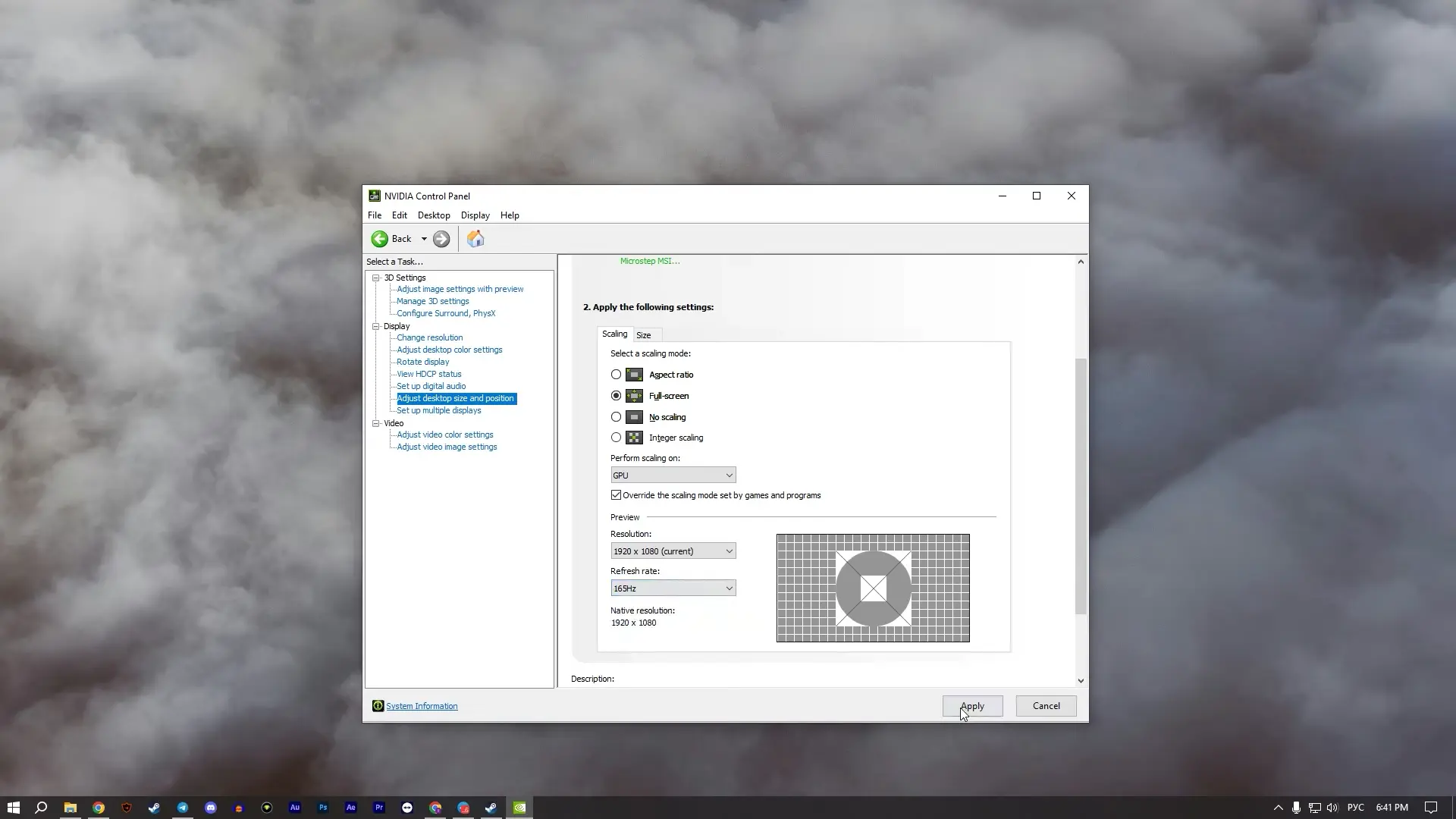This screenshot has width=1456, height=819.
Task: Show hidden tray icons chevron
Action: click(x=1278, y=808)
